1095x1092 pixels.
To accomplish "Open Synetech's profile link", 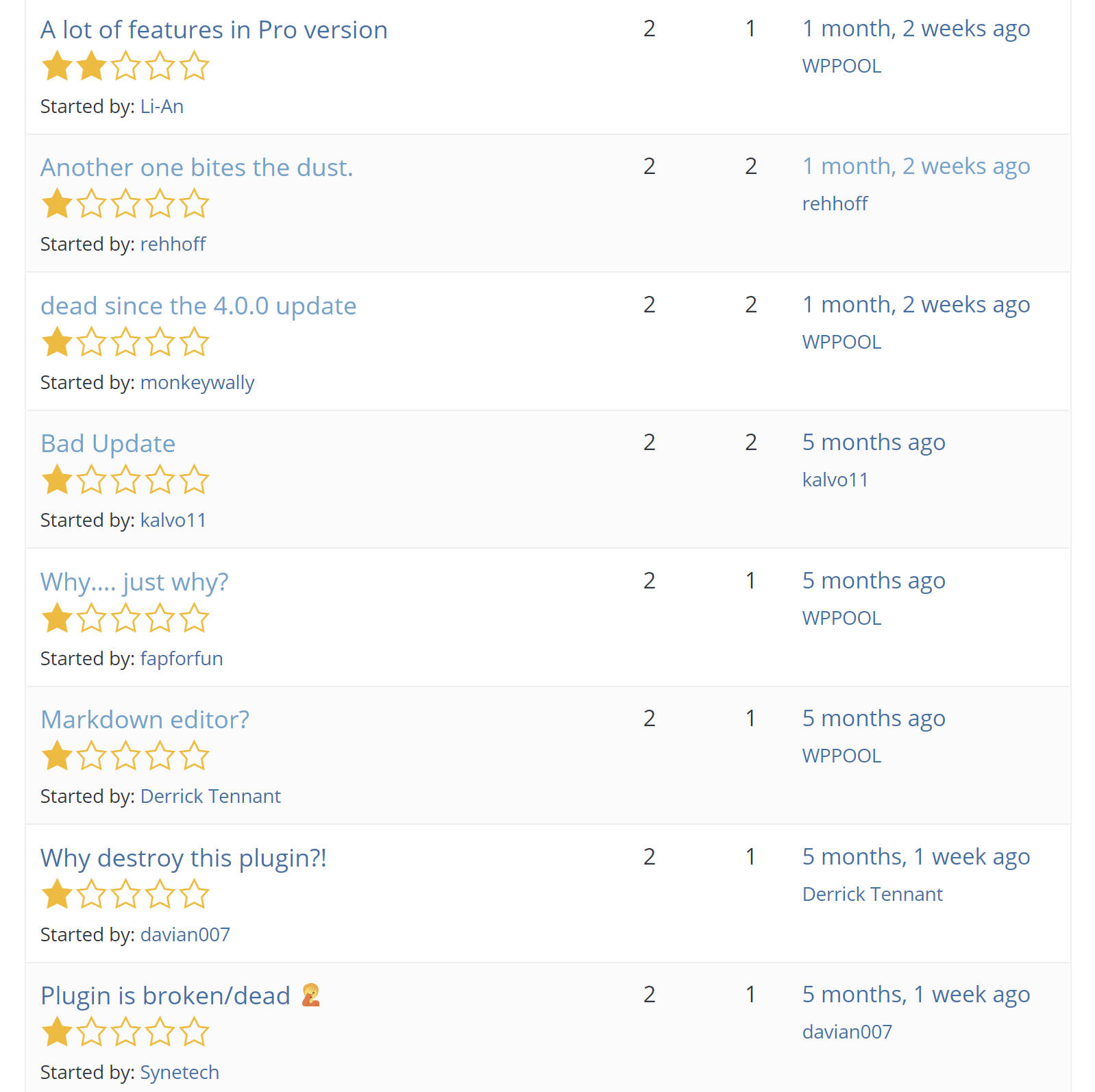I will (179, 1072).
